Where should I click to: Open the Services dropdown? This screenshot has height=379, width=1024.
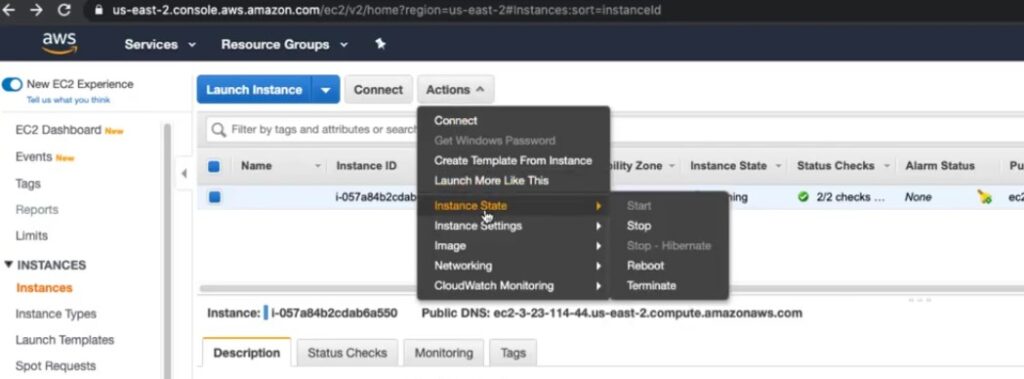point(160,44)
